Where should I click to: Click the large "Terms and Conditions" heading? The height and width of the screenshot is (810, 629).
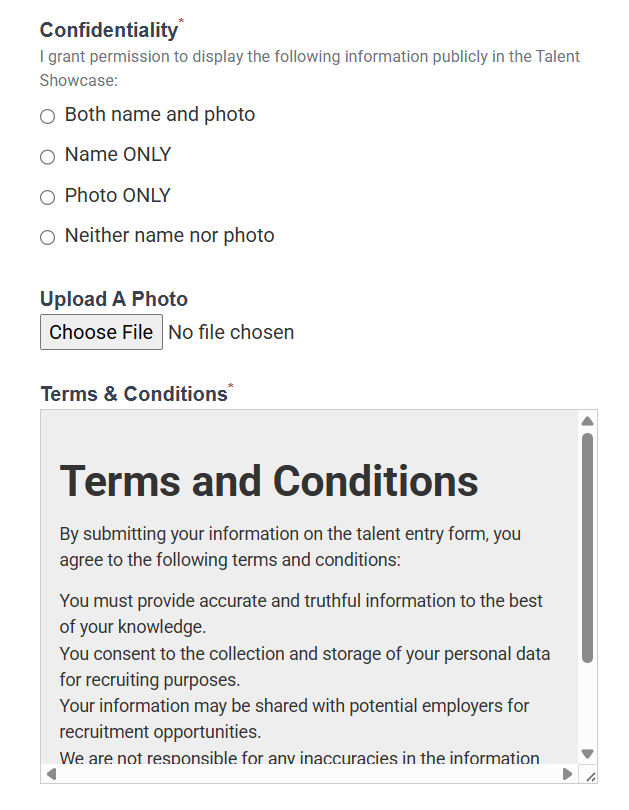coord(269,481)
